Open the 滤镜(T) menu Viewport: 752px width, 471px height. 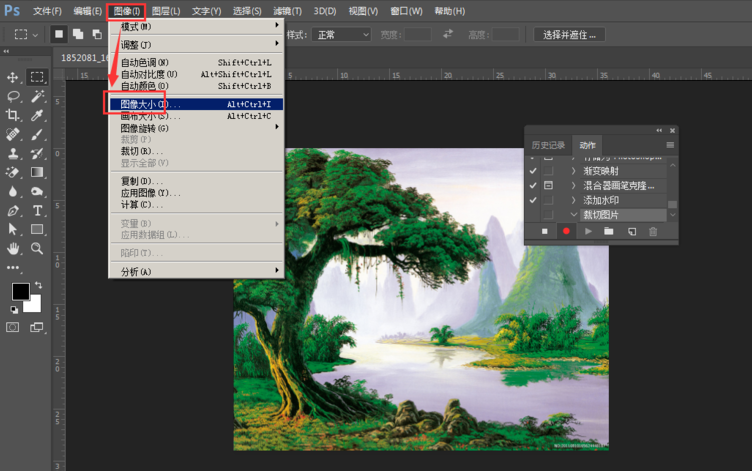[287, 11]
